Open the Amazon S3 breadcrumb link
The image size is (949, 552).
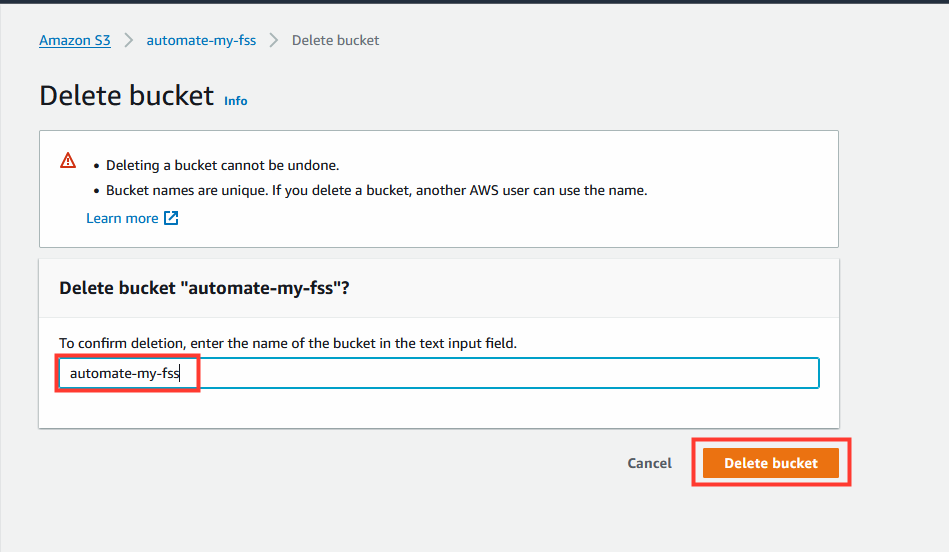tap(74, 41)
